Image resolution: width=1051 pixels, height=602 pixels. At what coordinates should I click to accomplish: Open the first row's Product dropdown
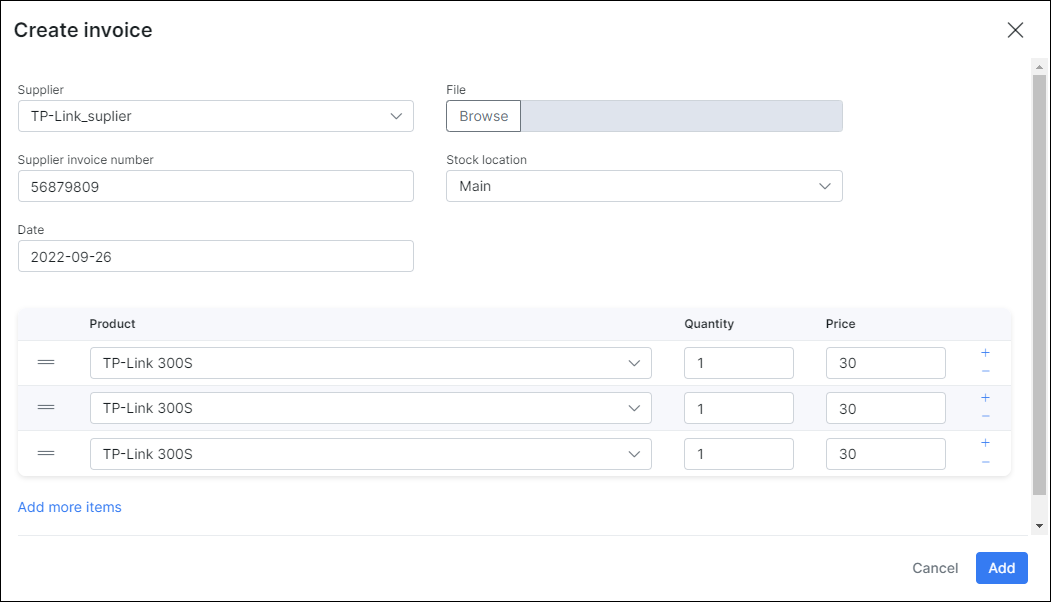pyautogui.click(x=371, y=363)
